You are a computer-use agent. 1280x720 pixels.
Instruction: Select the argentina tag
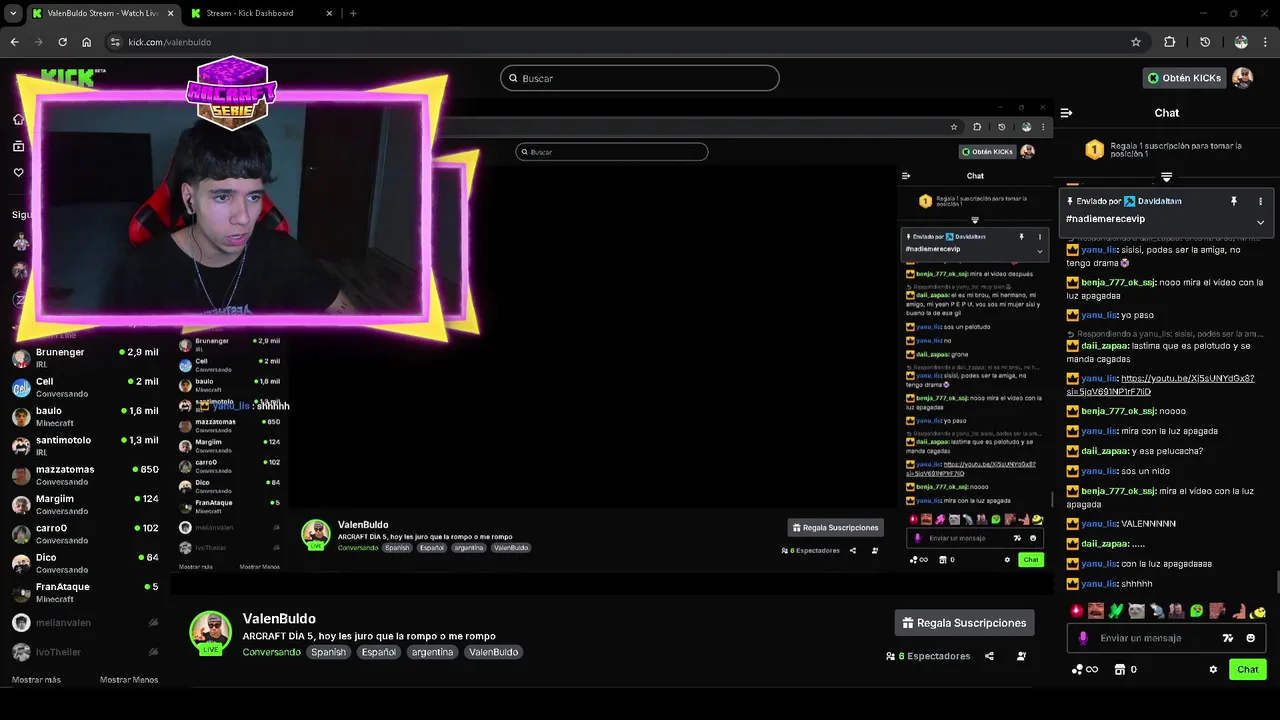click(x=432, y=652)
